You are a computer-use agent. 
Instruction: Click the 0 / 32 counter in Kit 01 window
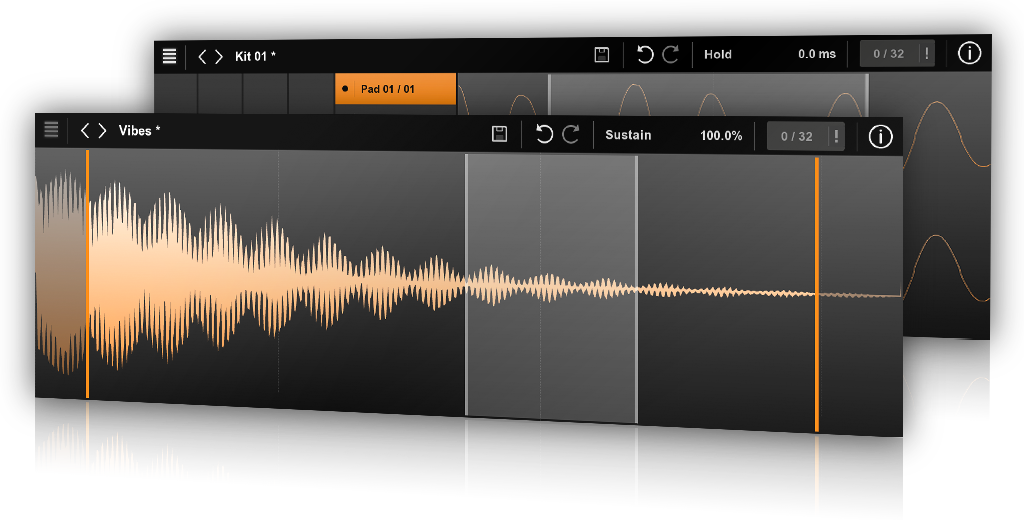[889, 54]
